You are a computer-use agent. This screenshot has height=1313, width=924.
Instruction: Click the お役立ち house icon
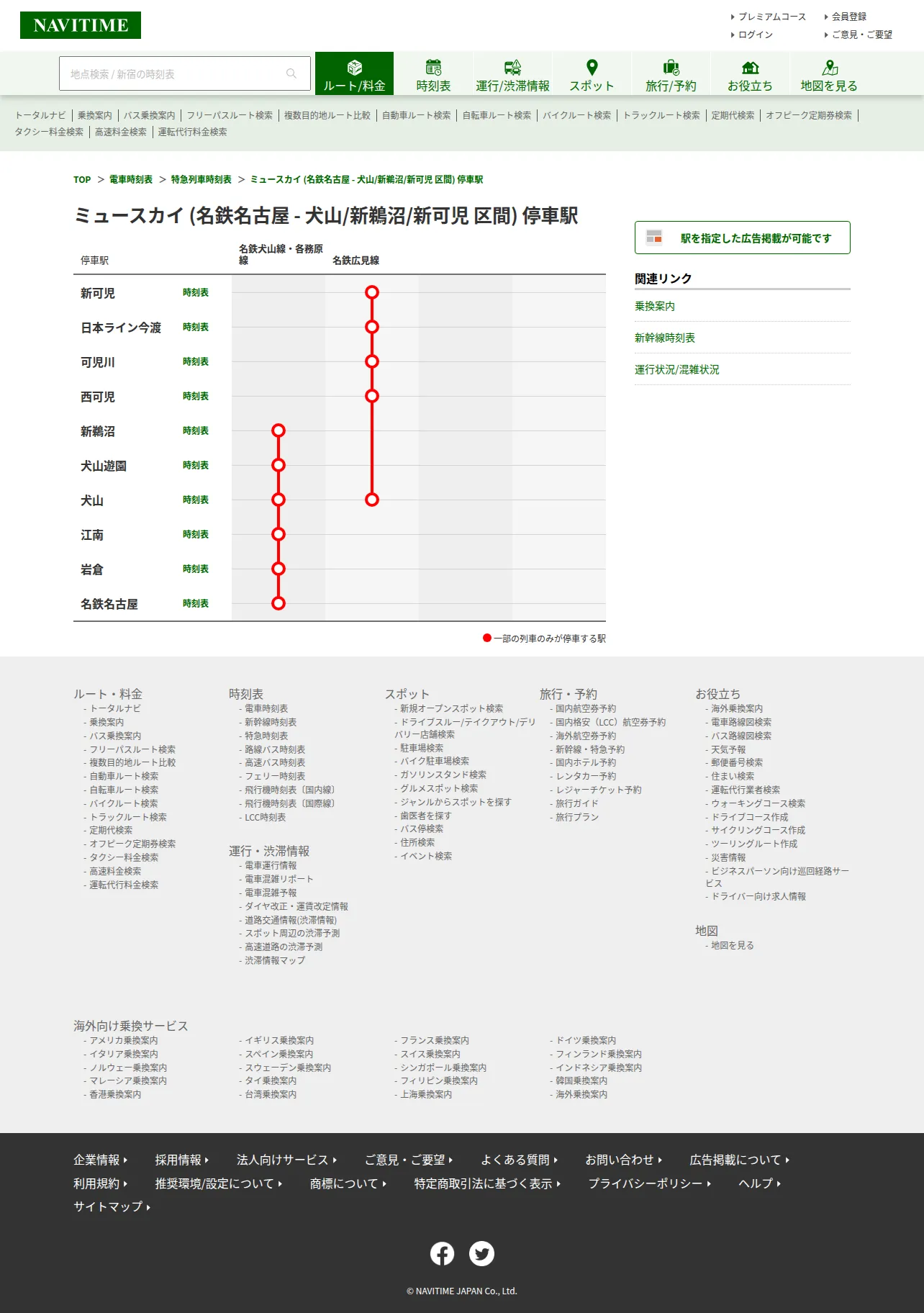(x=750, y=68)
